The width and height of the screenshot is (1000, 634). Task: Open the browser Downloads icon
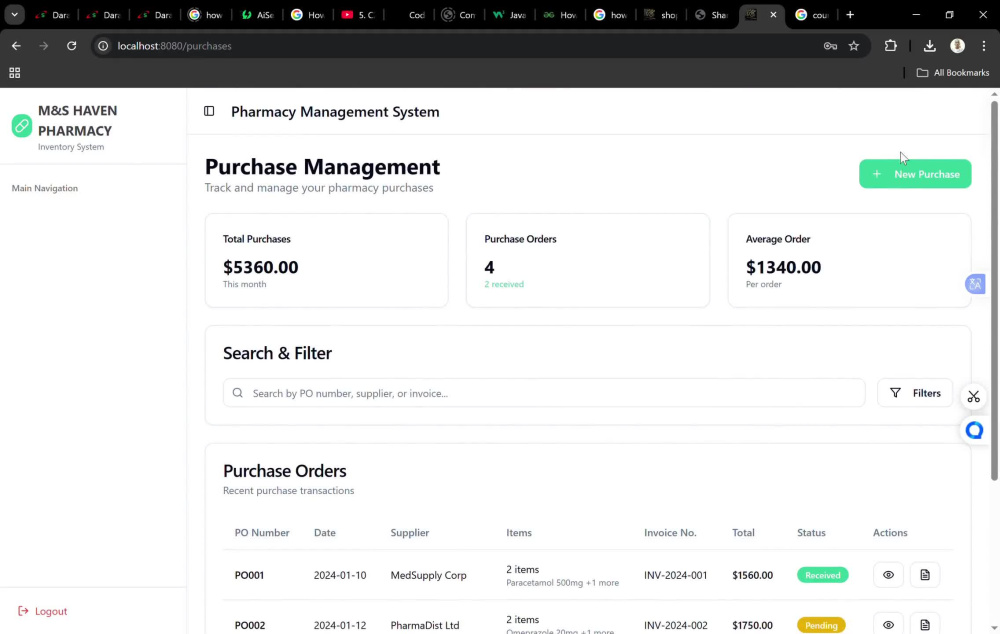click(x=929, y=46)
